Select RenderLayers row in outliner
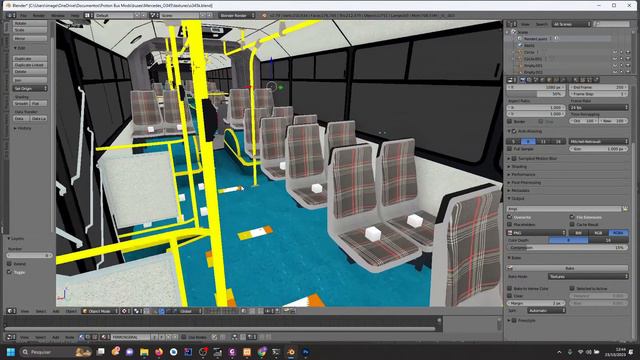The height and width of the screenshot is (360, 640). tap(535, 38)
